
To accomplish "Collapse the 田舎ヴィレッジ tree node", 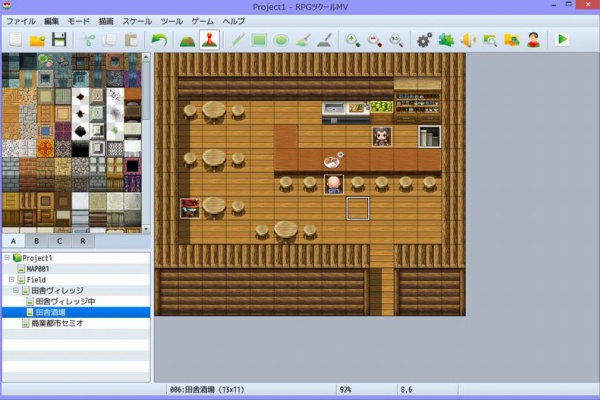I will click(15, 291).
